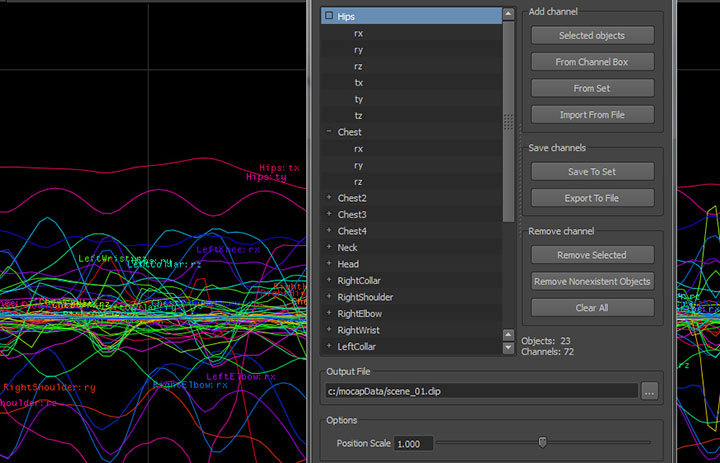Select rz channel under Chest
Viewport: 720px width, 463px height.
pyautogui.click(x=359, y=182)
